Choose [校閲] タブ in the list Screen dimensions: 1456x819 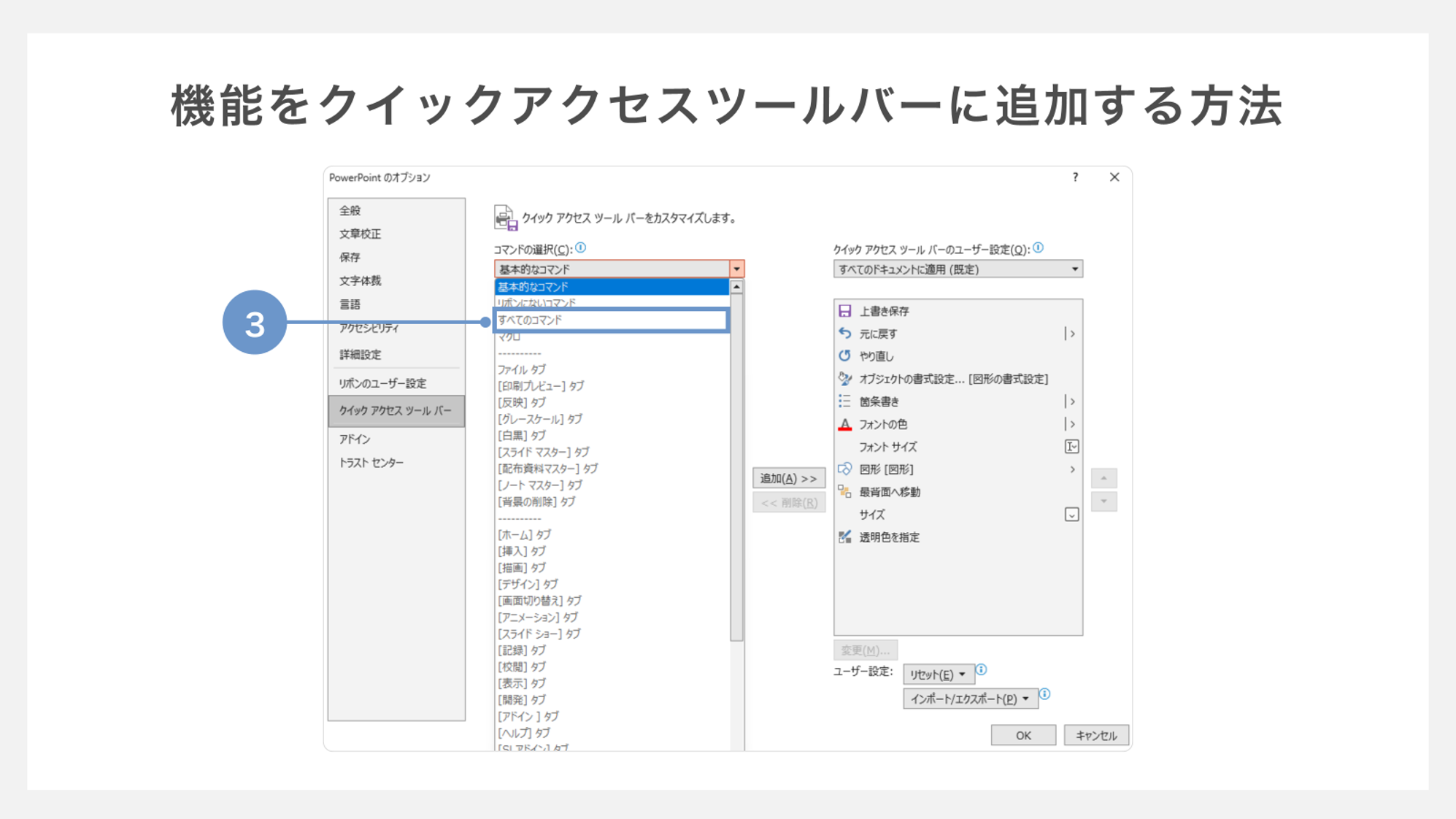coord(612,666)
